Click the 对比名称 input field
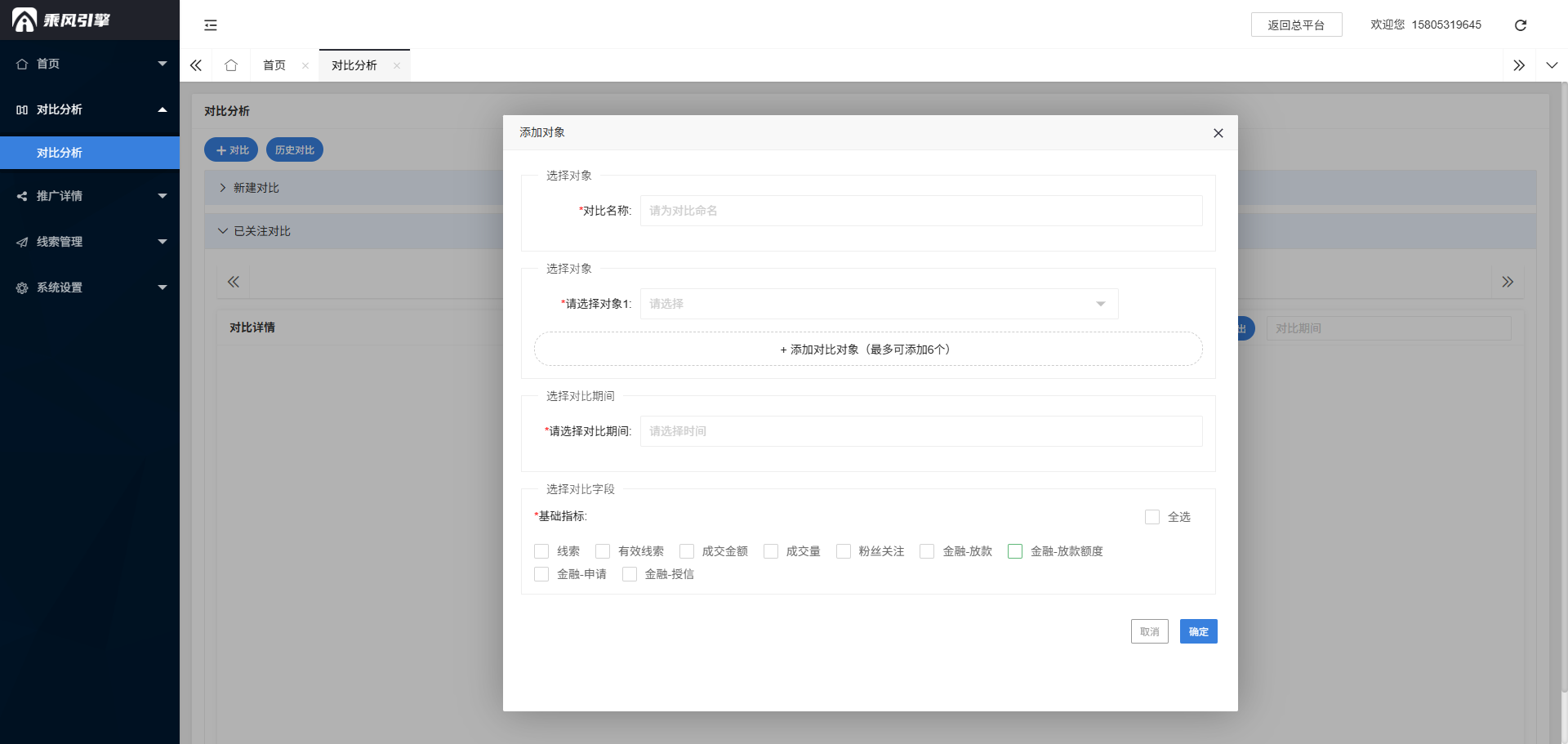The width and height of the screenshot is (1568, 744). pyautogui.click(x=920, y=211)
